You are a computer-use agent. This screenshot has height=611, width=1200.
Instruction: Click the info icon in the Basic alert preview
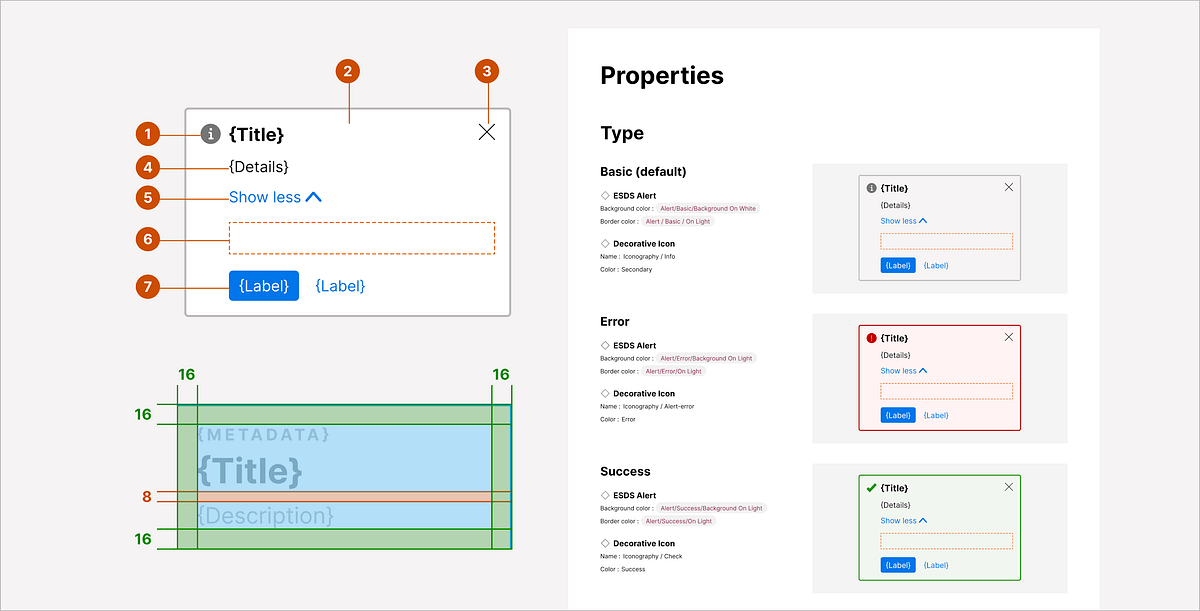tap(873, 187)
